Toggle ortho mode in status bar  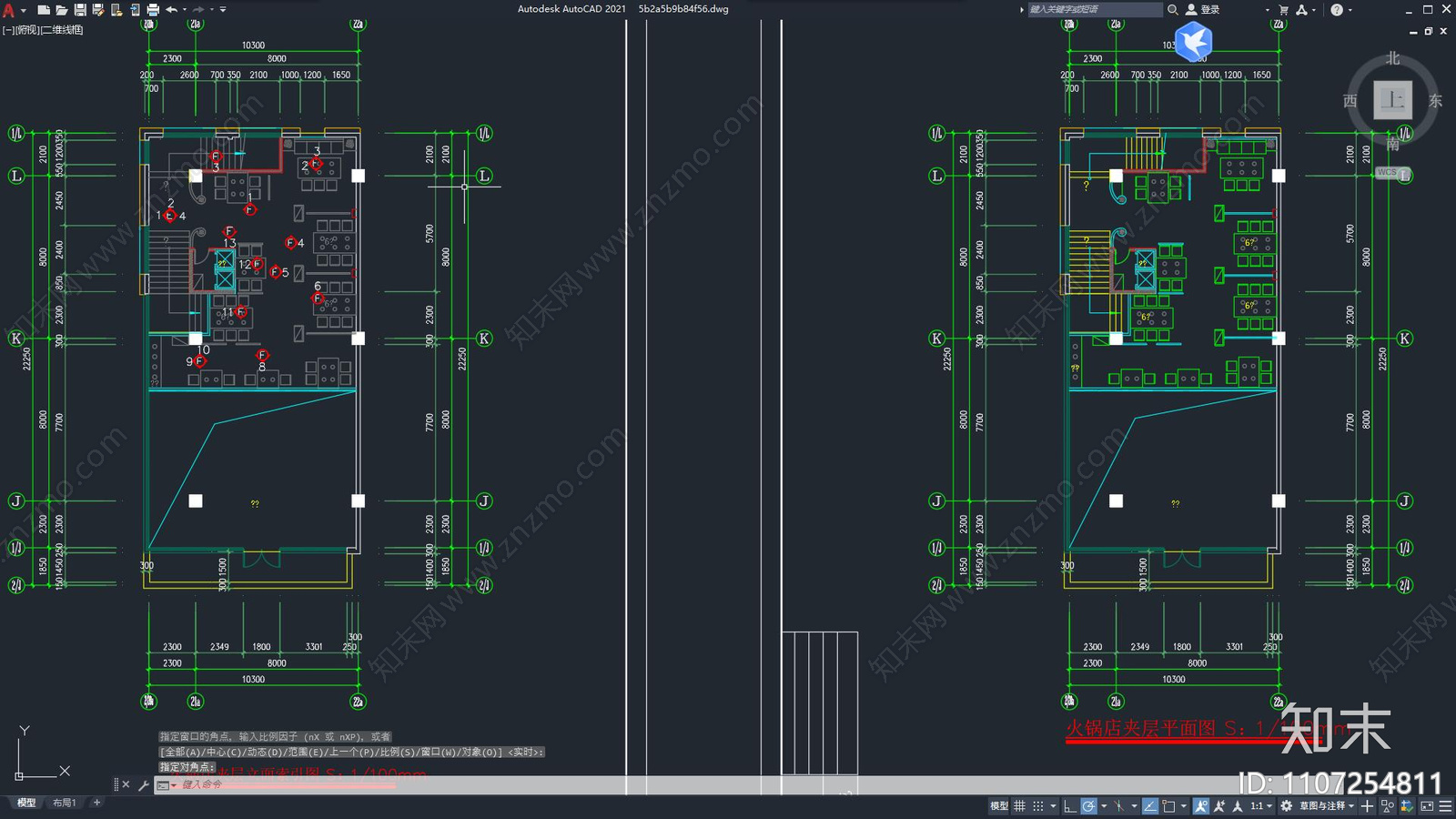tap(1070, 805)
